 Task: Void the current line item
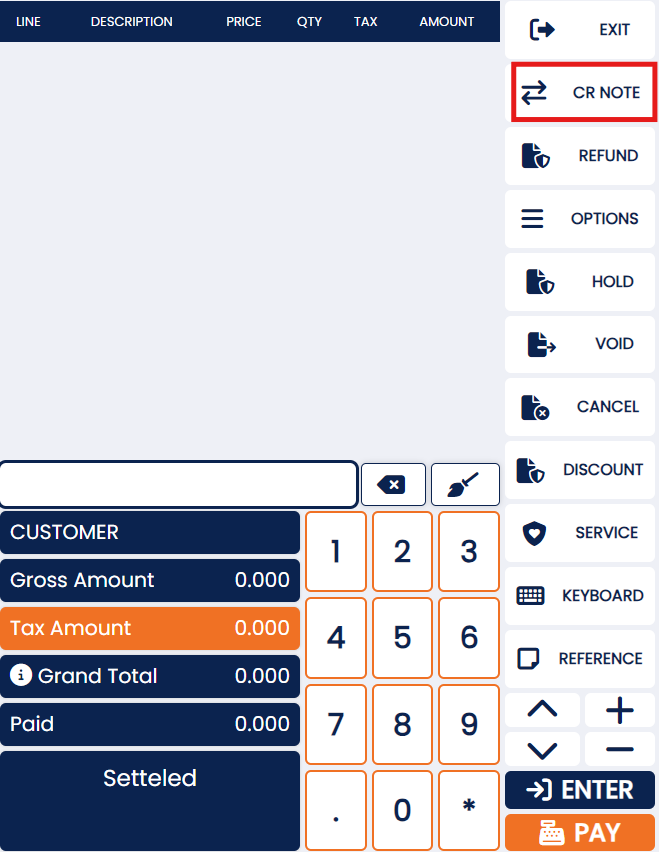coord(580,344)
